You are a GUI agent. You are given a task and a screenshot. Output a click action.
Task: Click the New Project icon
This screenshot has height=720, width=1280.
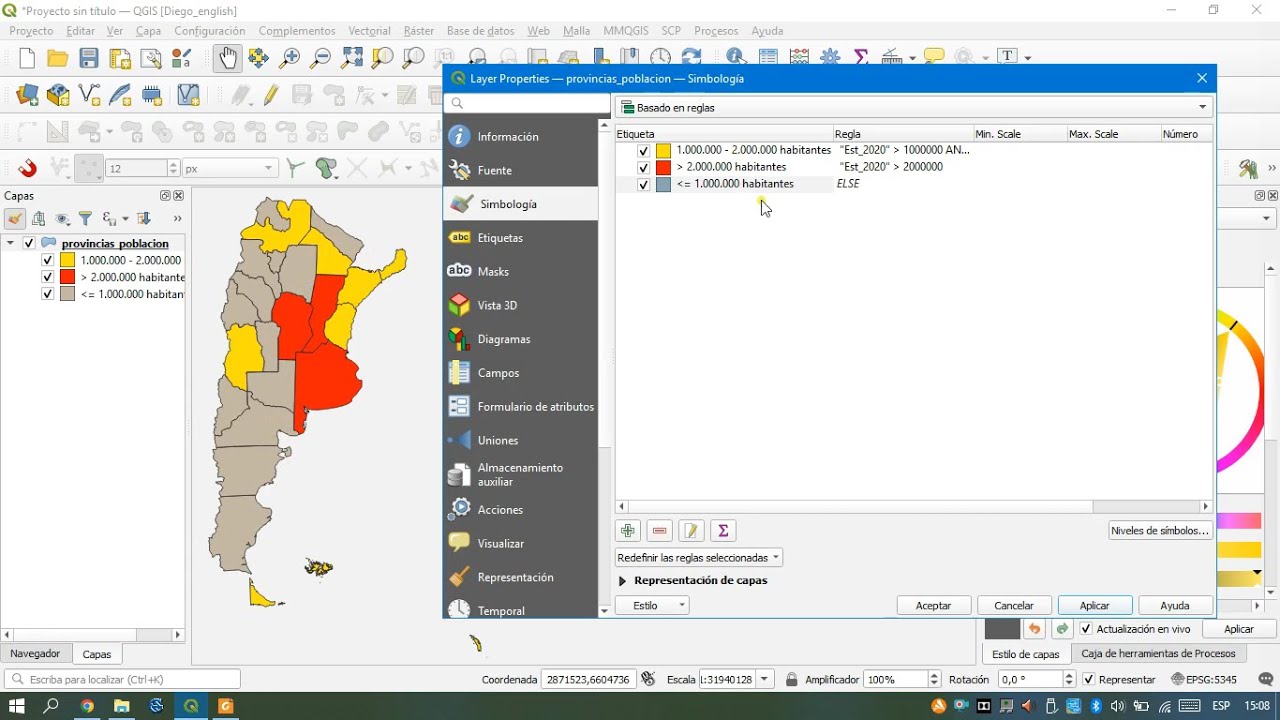tap(27, 59)
